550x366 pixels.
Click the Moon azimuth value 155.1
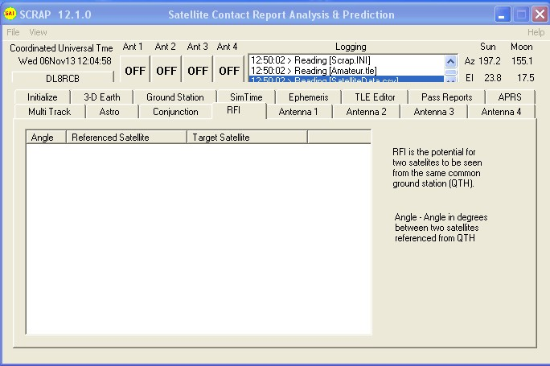pos(522,61)
